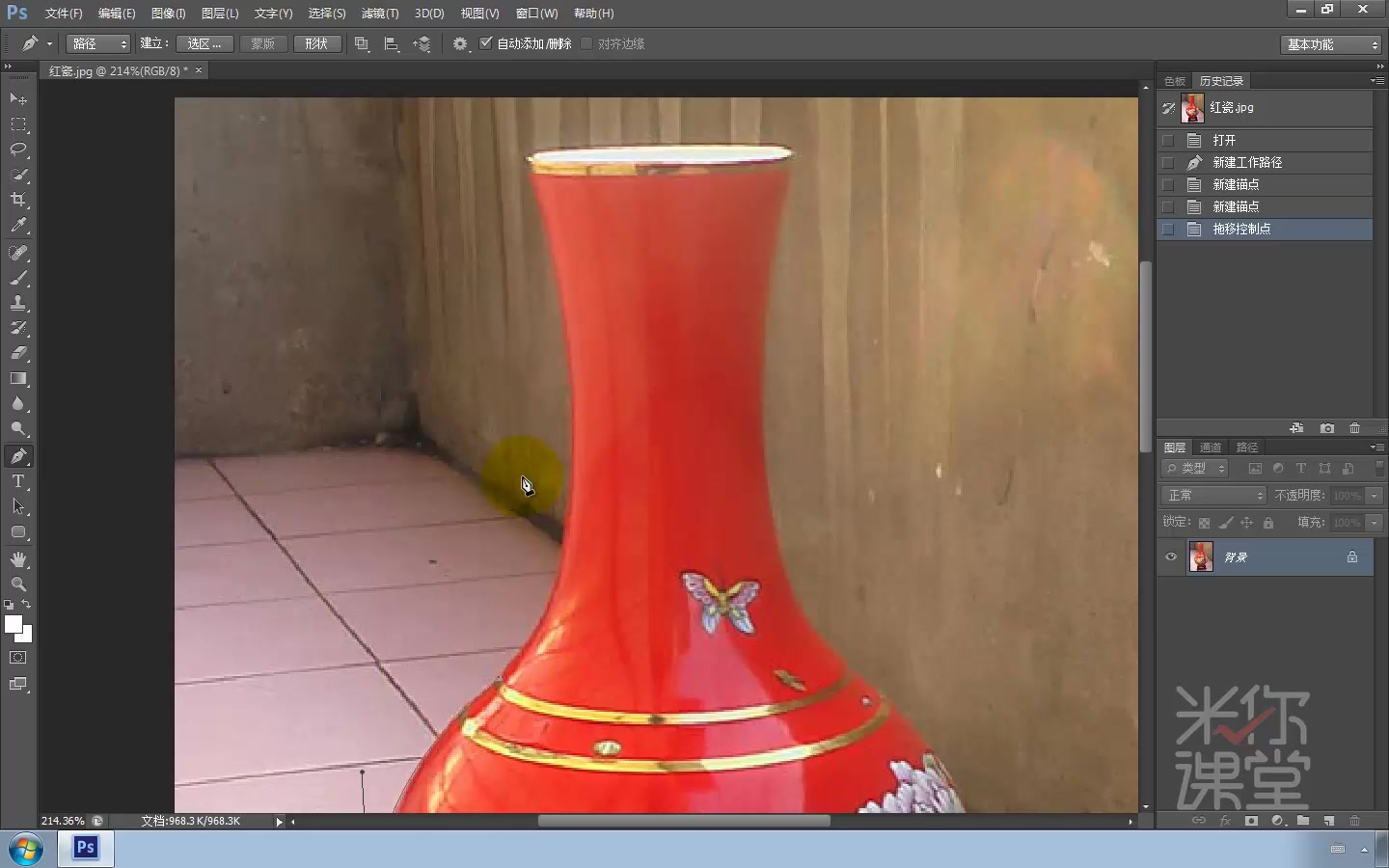Toggle layer filter switch in Layers panel

coord(1379,468)
